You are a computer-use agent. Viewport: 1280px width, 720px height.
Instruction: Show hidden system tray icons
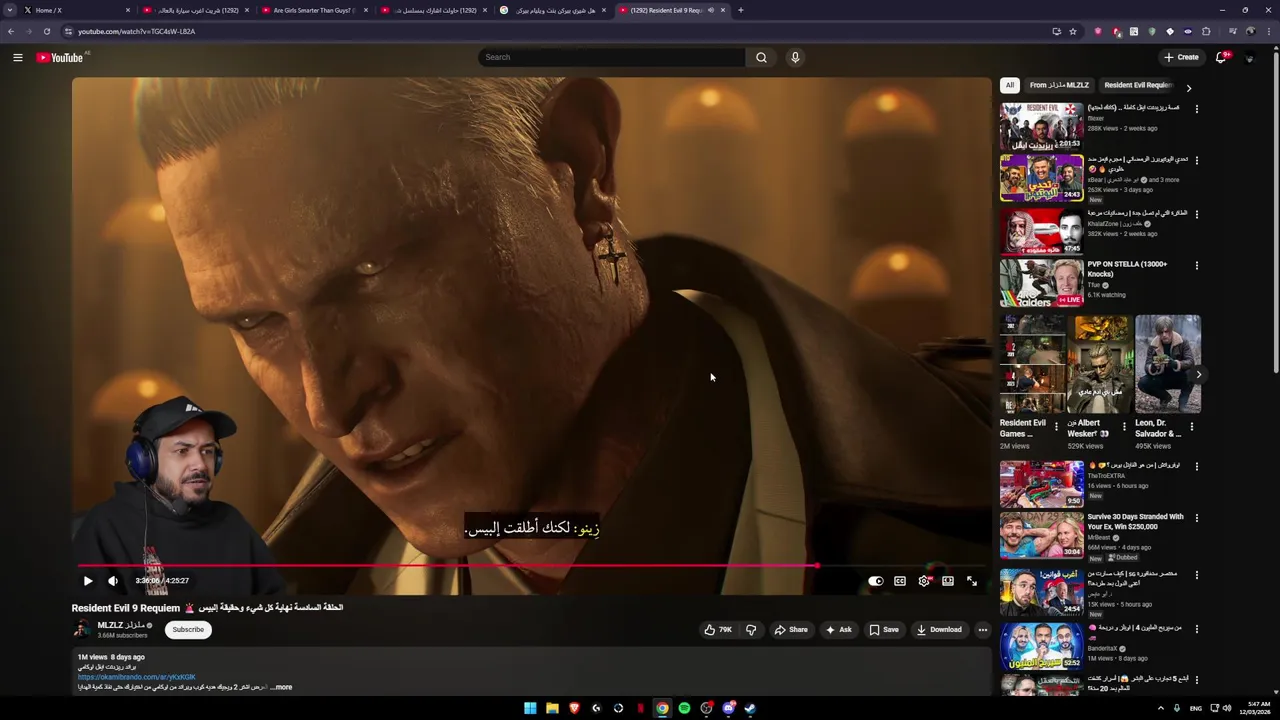[1161, 708]
